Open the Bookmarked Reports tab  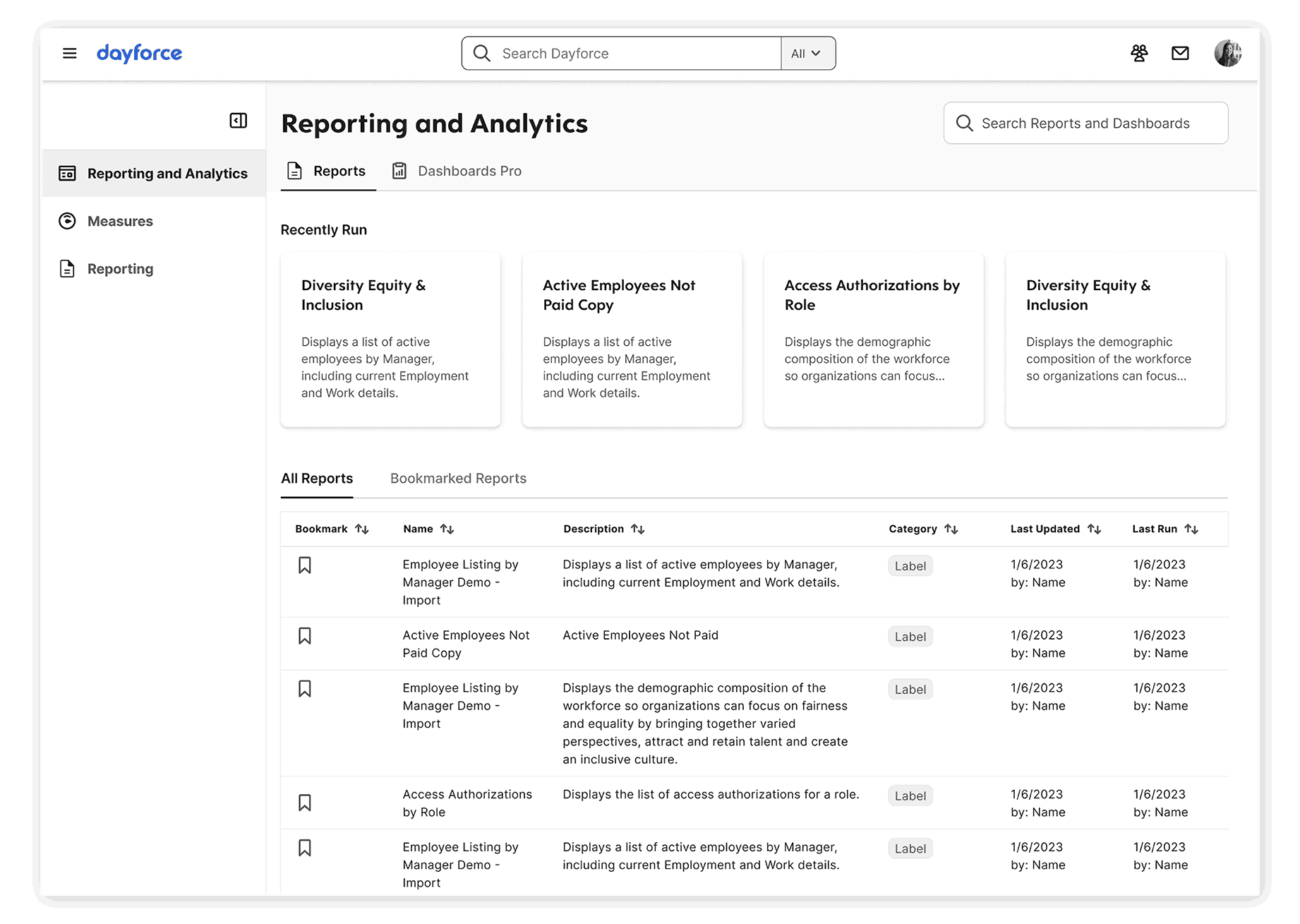458,479
